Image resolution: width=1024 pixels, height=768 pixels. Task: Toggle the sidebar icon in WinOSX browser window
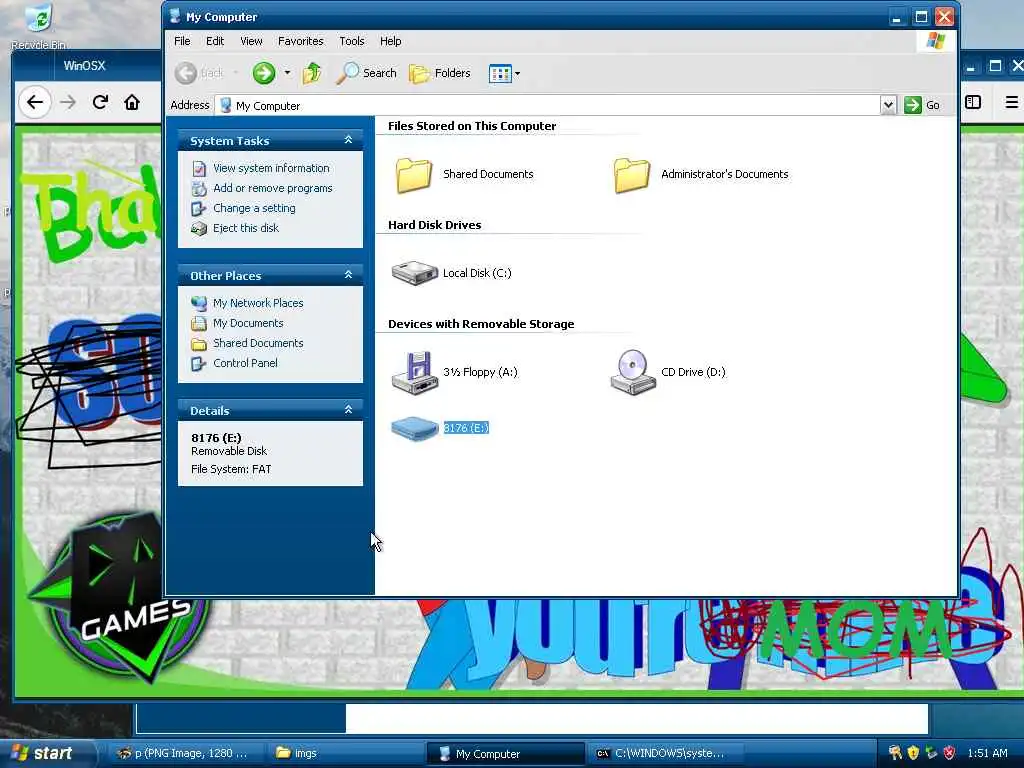973,102
